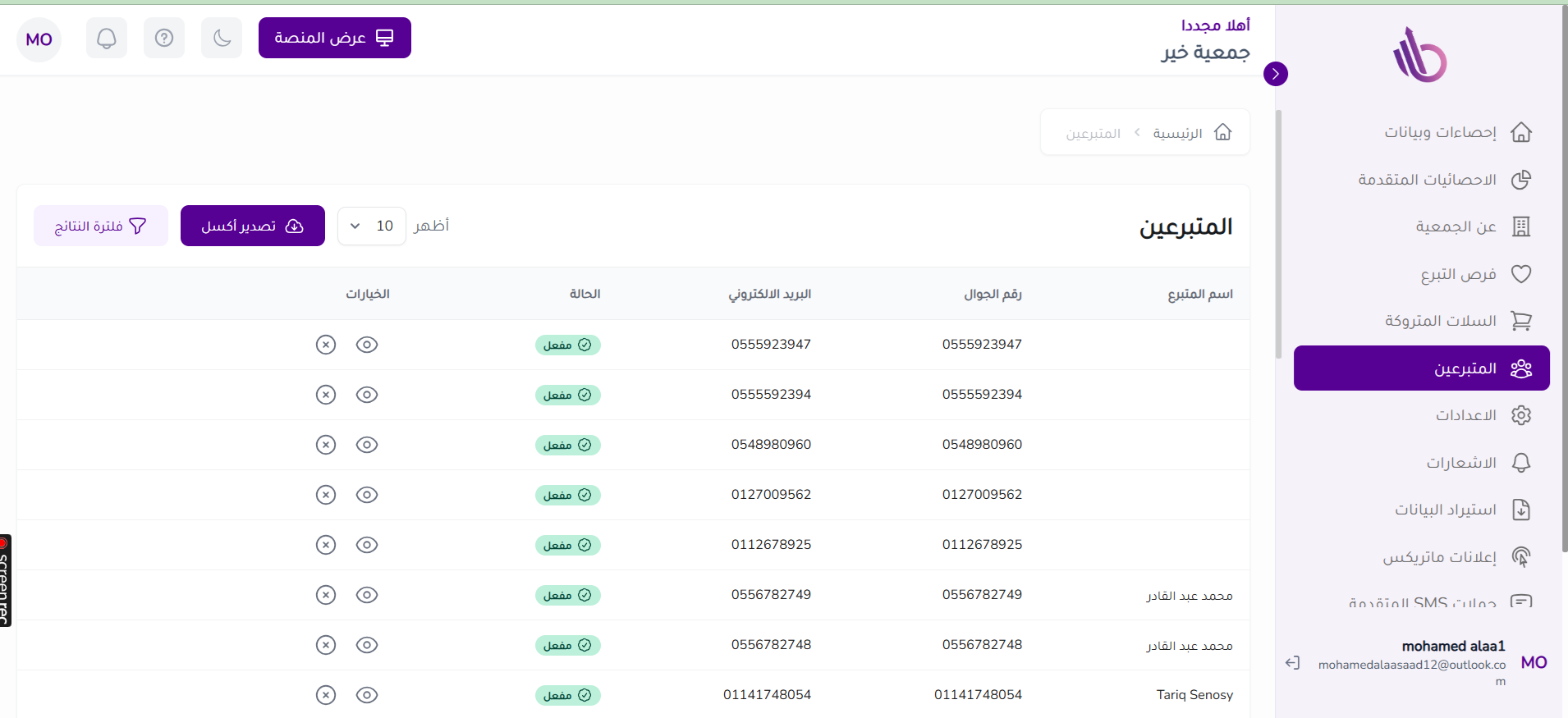The image size is (1568, 718).
Task: Open فرص التبرع in the sidebar
Action: tap(1457, 274)
